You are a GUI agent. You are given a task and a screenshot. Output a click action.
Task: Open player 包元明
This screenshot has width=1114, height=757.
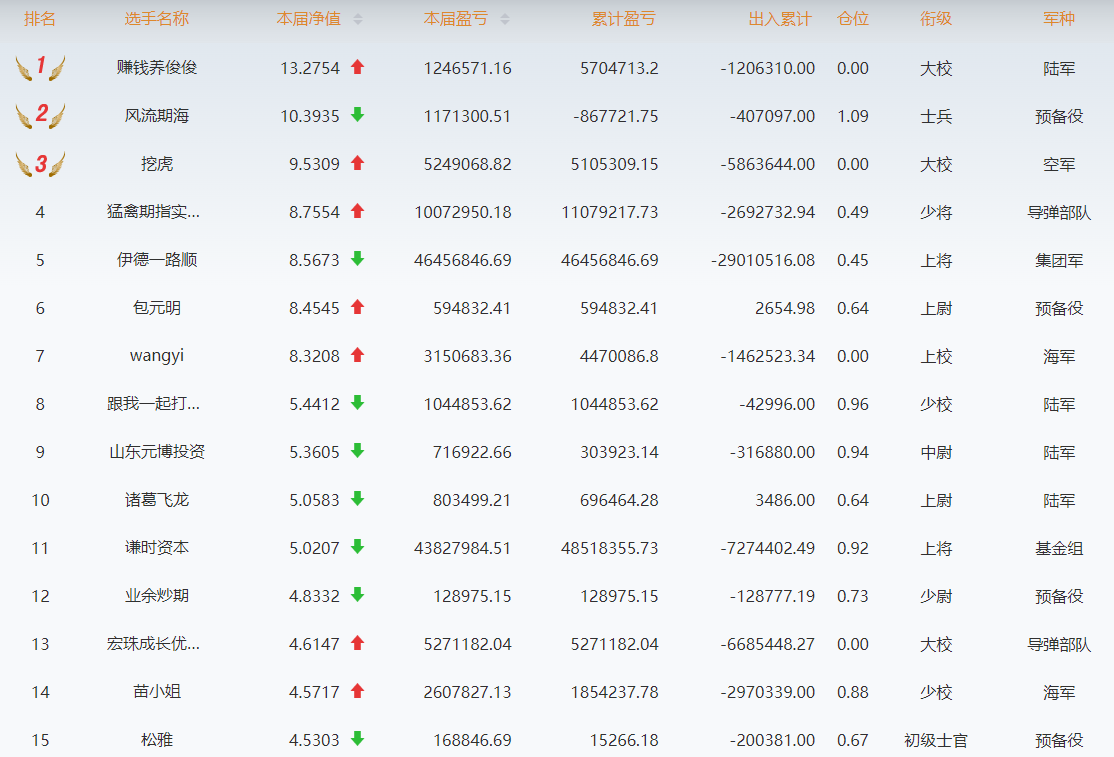click(x=157, y=308)
